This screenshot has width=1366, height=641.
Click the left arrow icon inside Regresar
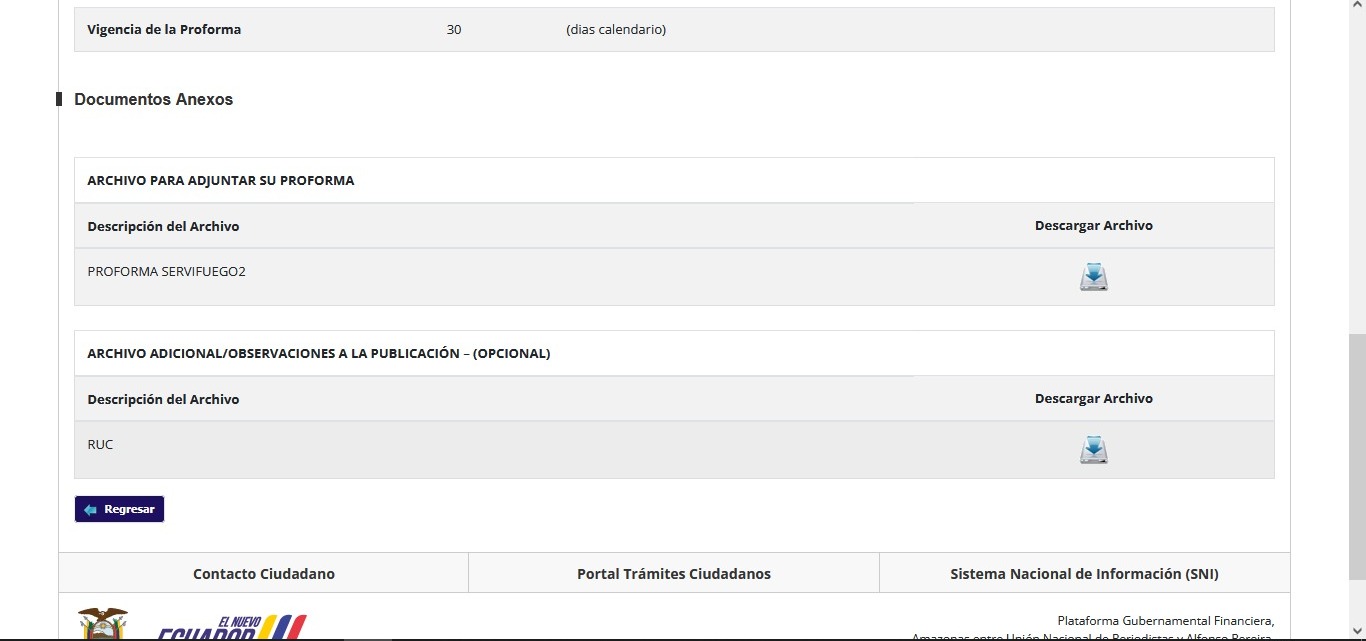click(x=90, y=510)
